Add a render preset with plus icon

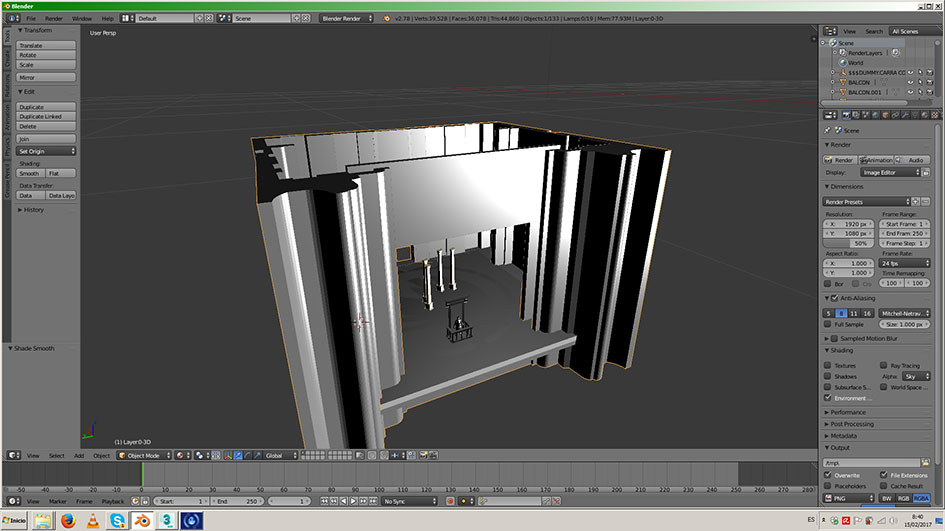[915, 201]
